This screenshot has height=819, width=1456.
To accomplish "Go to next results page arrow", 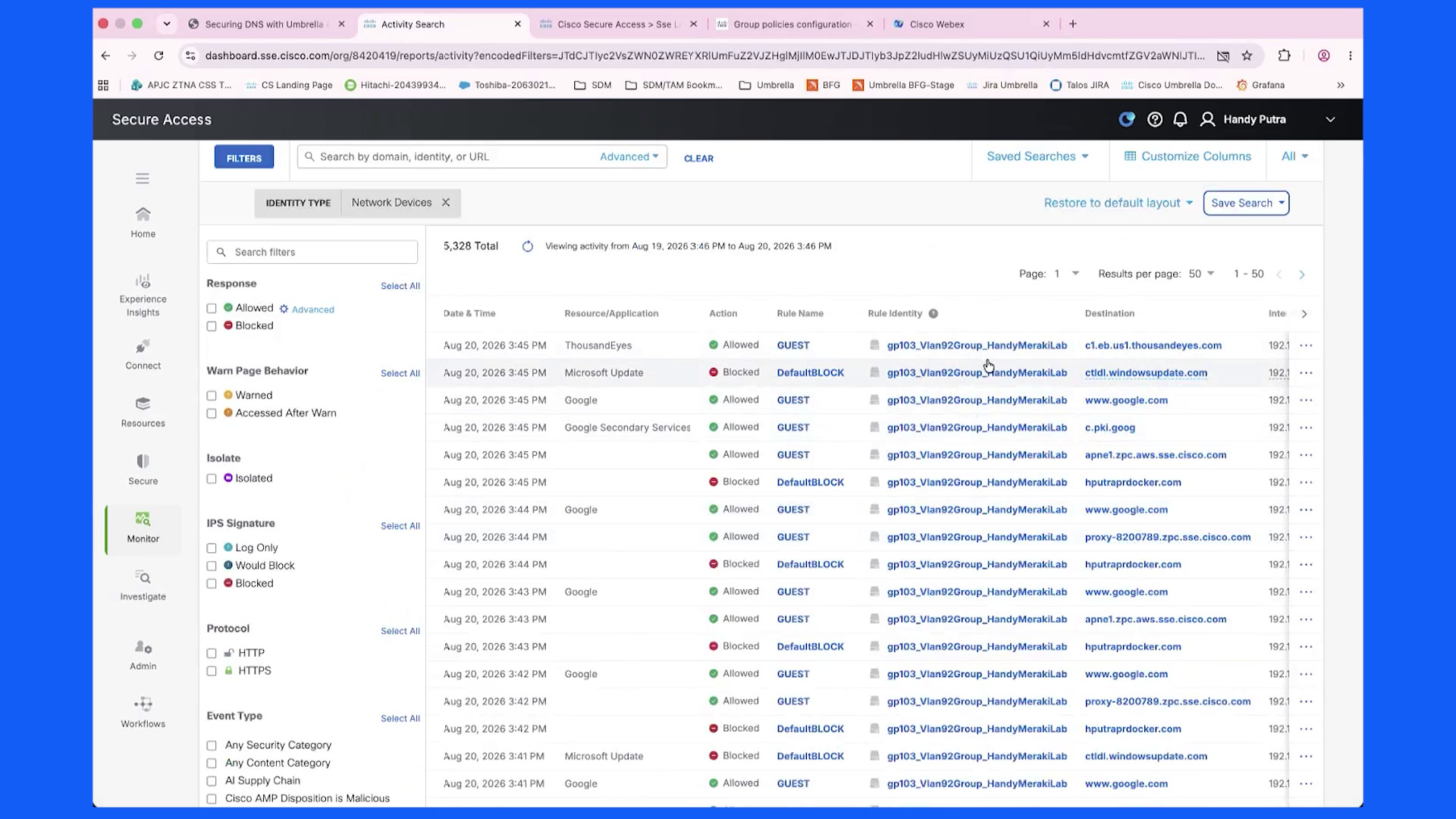I will tap(1302, 275).
